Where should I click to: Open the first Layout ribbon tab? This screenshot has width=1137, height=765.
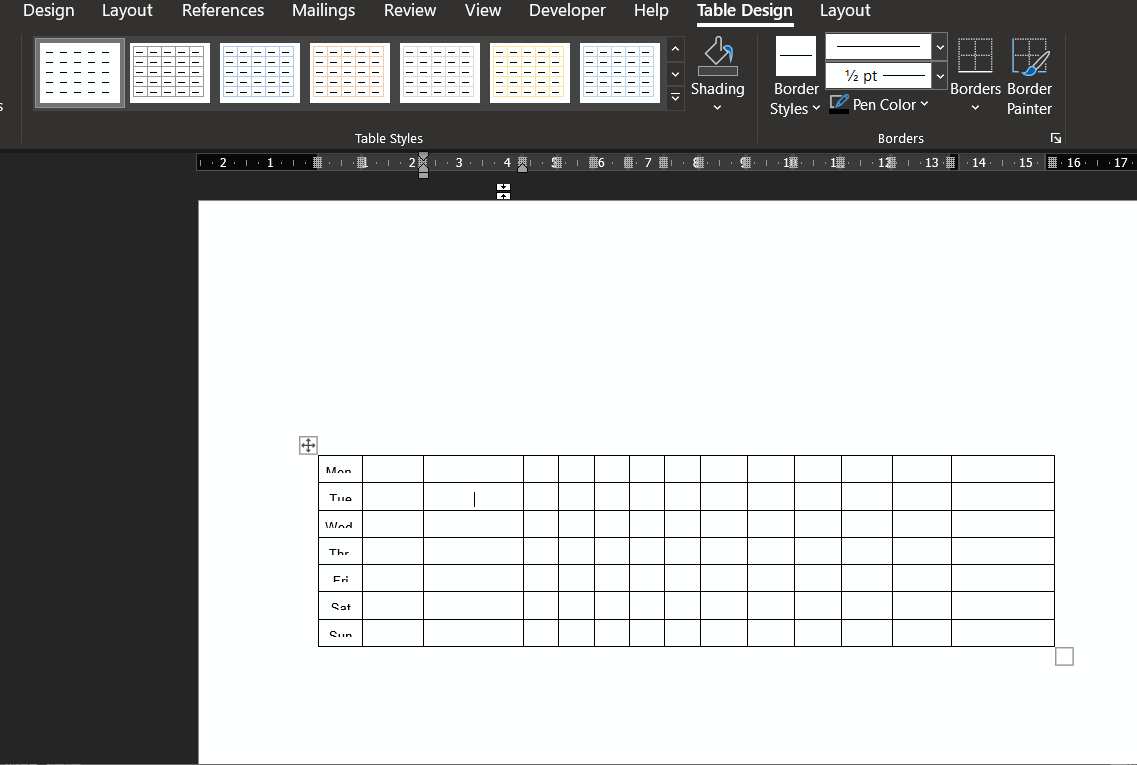[x=127, y=11]
